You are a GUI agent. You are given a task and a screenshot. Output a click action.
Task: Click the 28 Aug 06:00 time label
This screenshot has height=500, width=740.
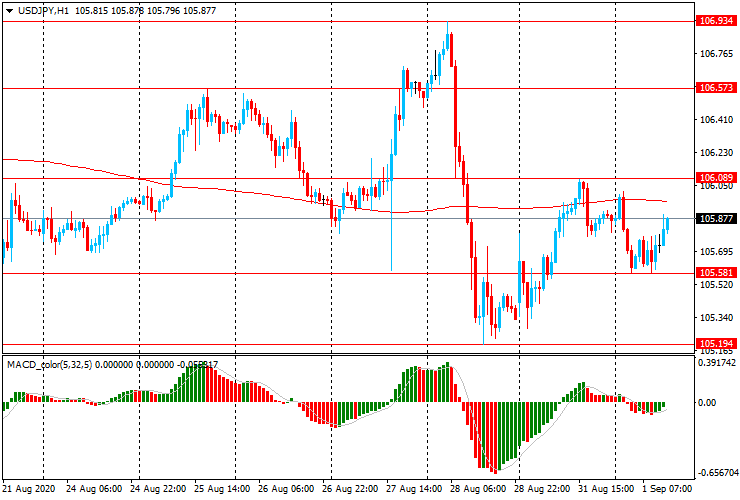[478, 488]
